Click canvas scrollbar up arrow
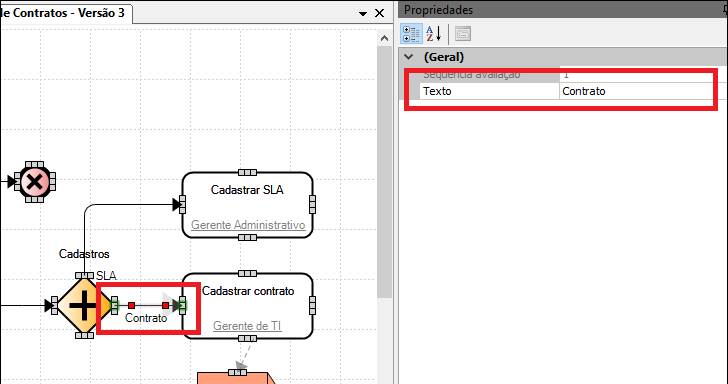728x384 pixels. click(x=384, y=39)
